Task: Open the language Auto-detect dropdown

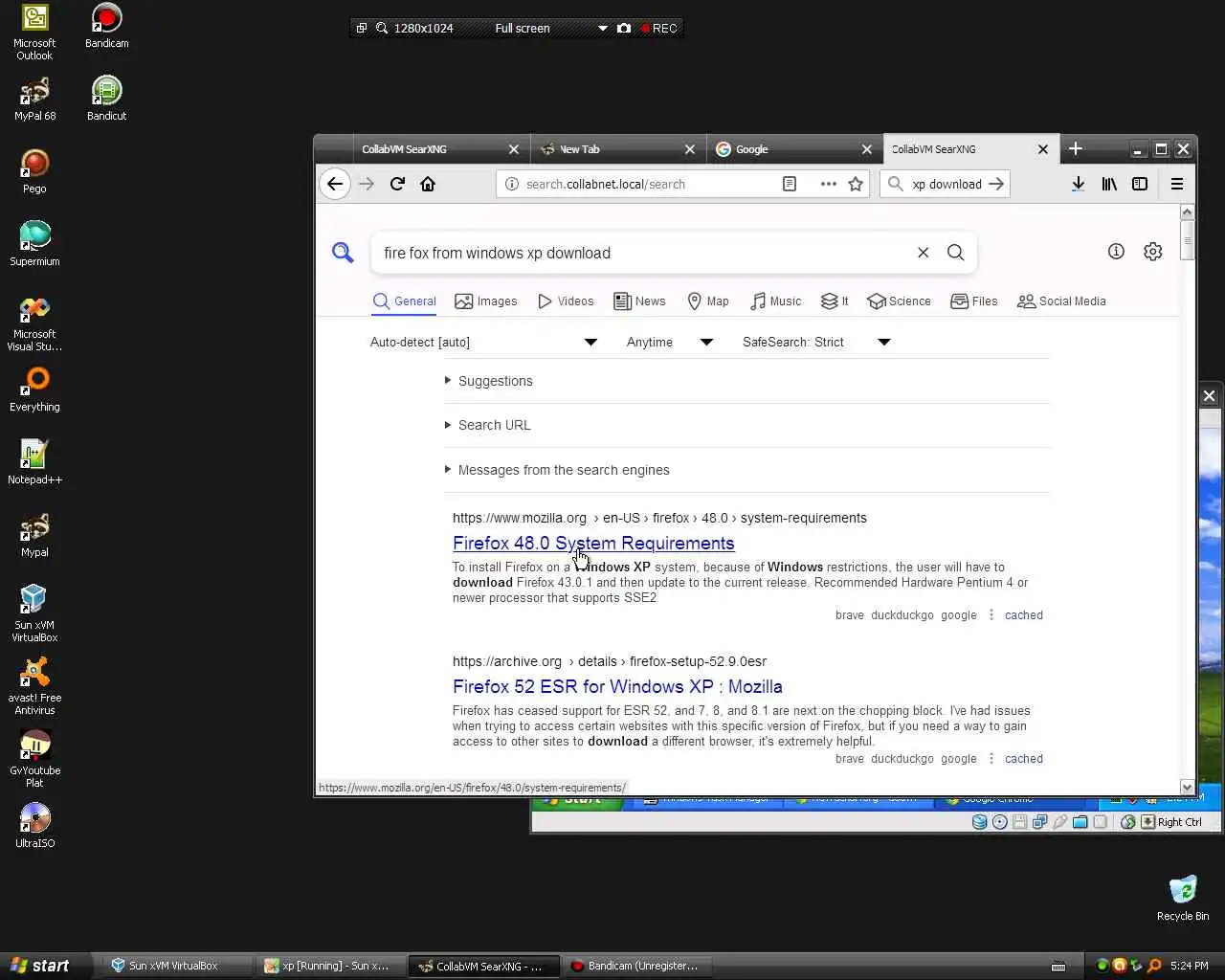Action: (483, 342)
